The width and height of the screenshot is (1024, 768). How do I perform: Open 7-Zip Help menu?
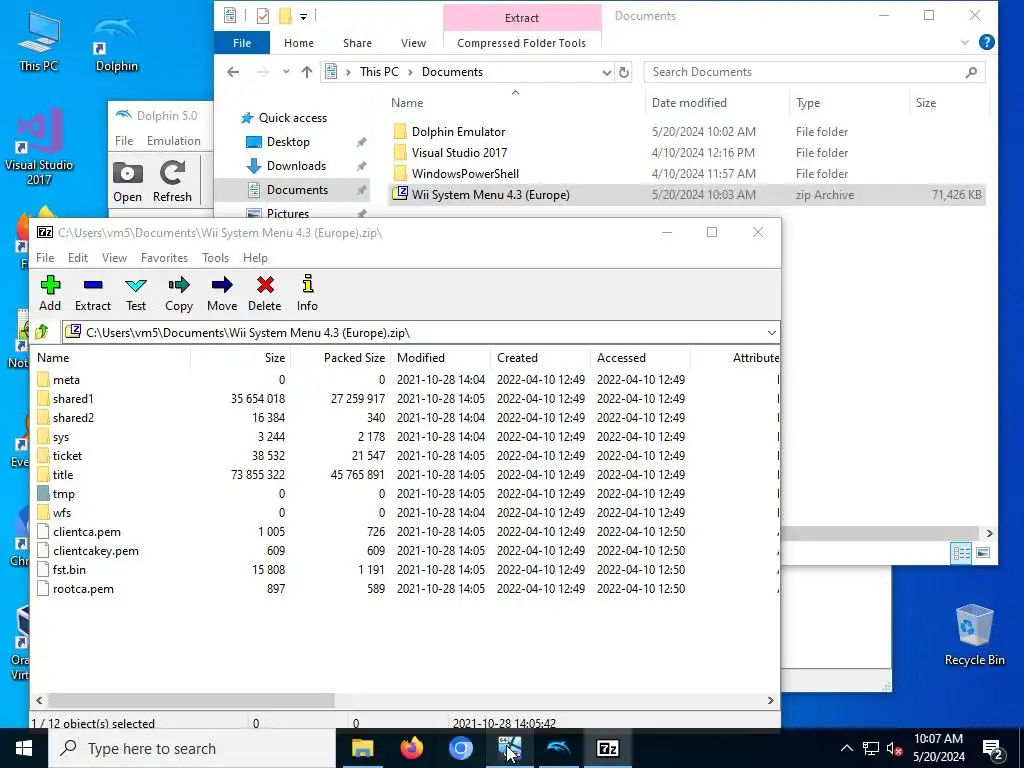[255, 258]
